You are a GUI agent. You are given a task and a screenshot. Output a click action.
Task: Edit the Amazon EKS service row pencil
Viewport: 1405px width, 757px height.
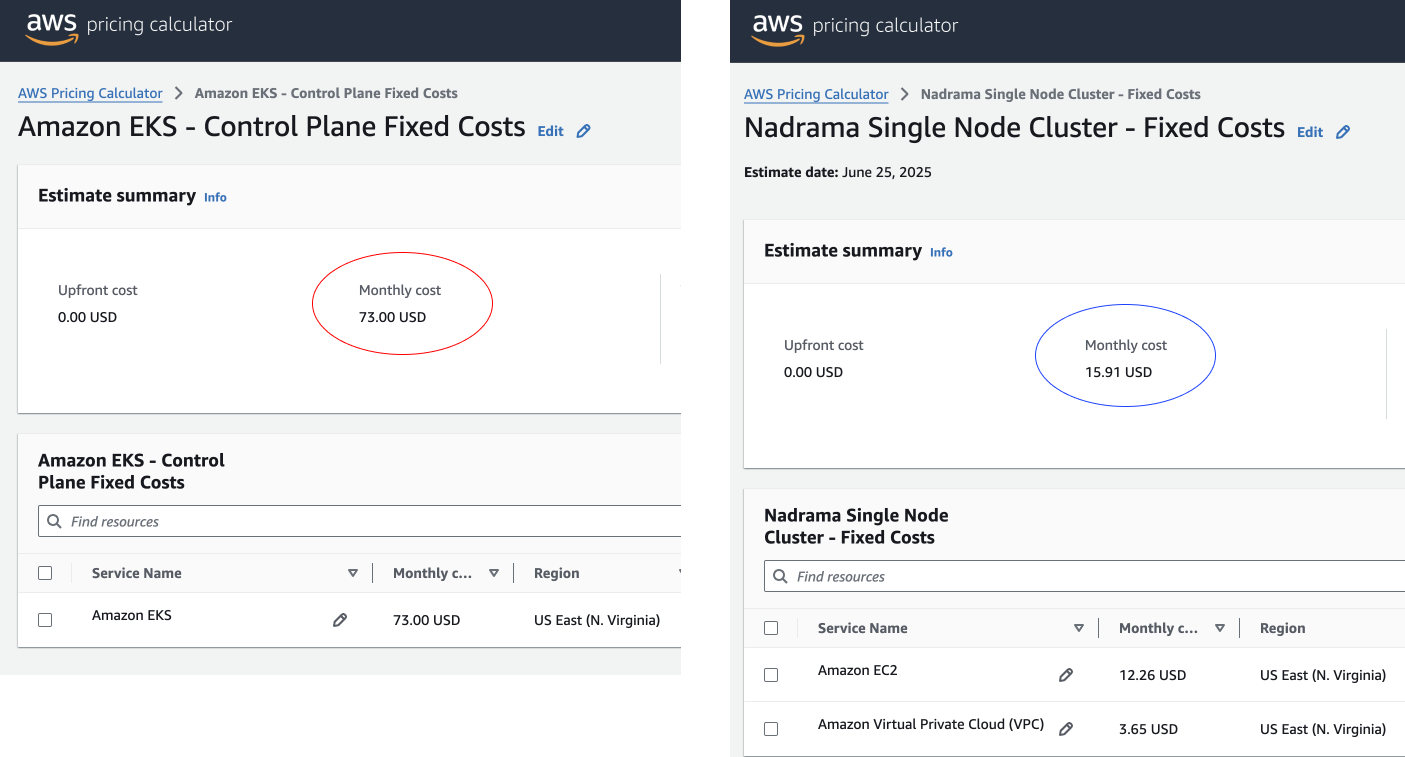point(340,620)
